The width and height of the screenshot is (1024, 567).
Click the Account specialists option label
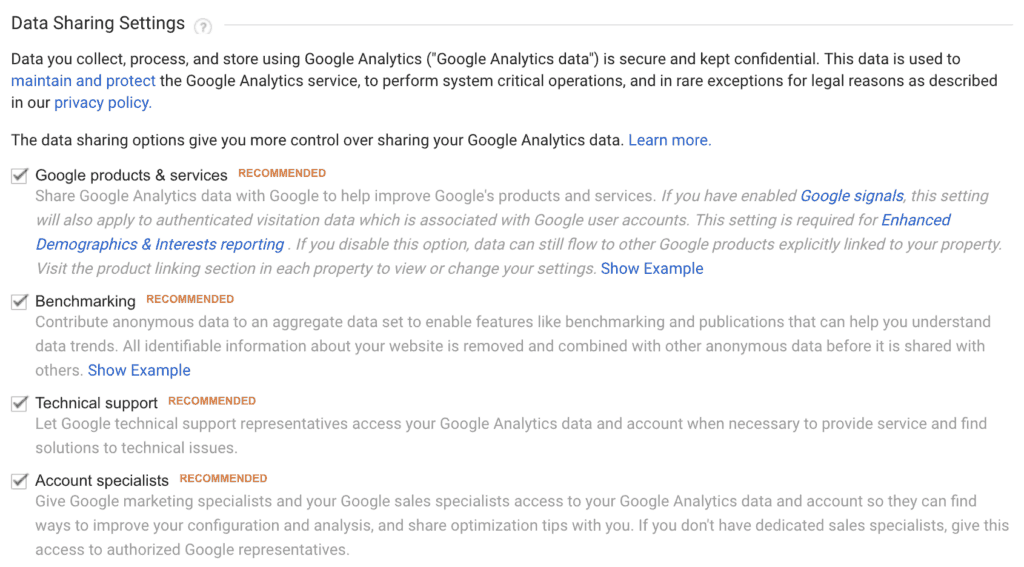102,481
